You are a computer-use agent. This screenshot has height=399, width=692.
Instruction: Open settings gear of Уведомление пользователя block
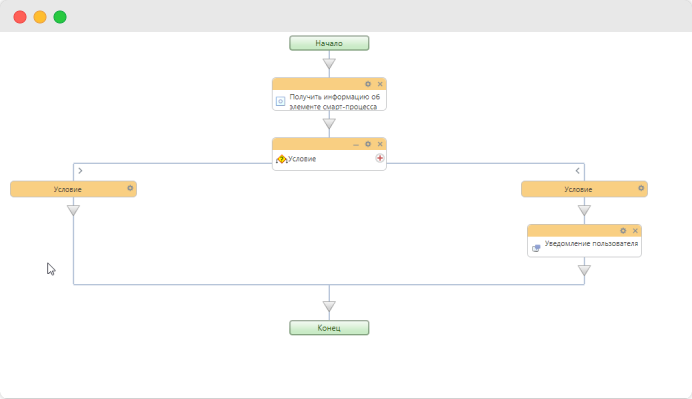(623, 230)
